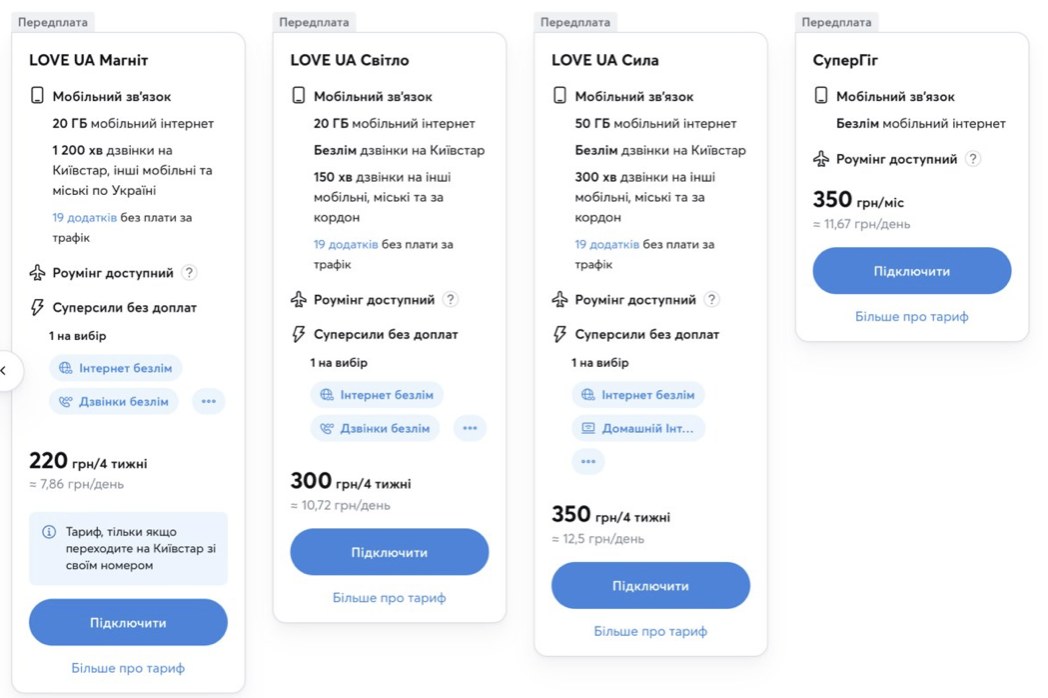Image resolution: width=1048 pixels, height=698 pixels.
Task: Expand more superpowers in LOVE UA Магніт
Action: pos(209,401)
